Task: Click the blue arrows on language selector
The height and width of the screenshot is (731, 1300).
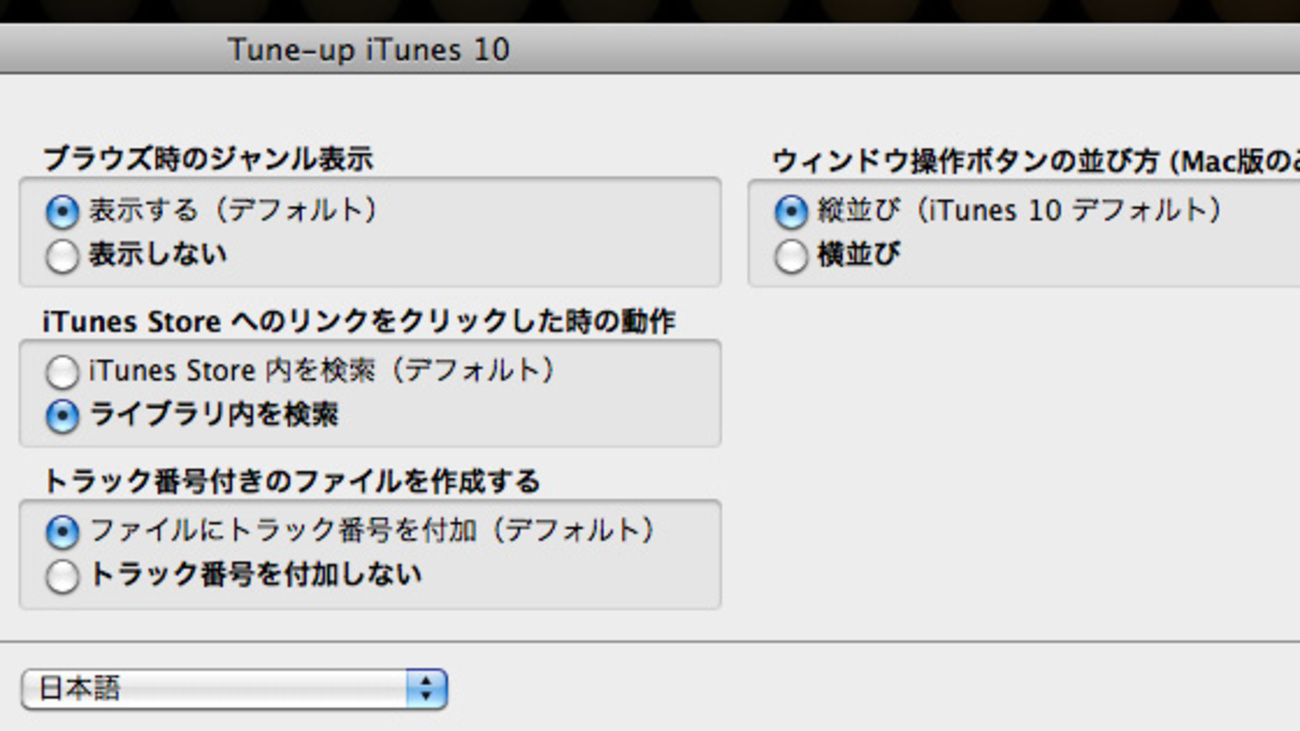Action: (x=426, y=689)
